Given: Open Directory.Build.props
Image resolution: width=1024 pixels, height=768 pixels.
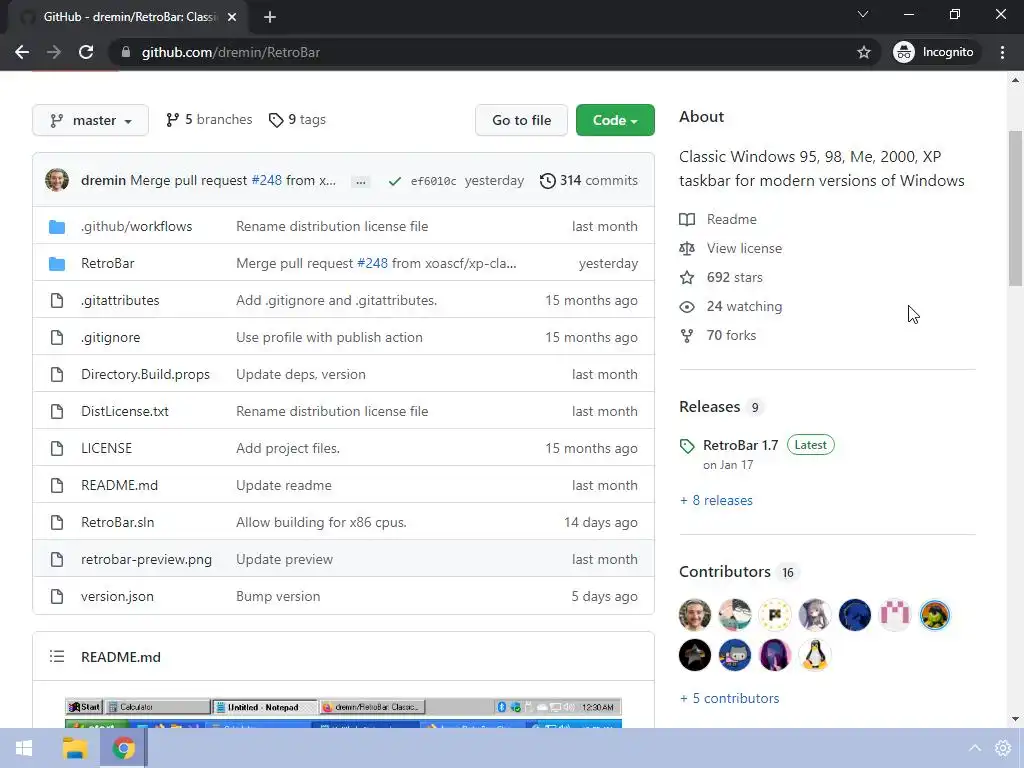Looking at the screenshot, I should [145, 374].
